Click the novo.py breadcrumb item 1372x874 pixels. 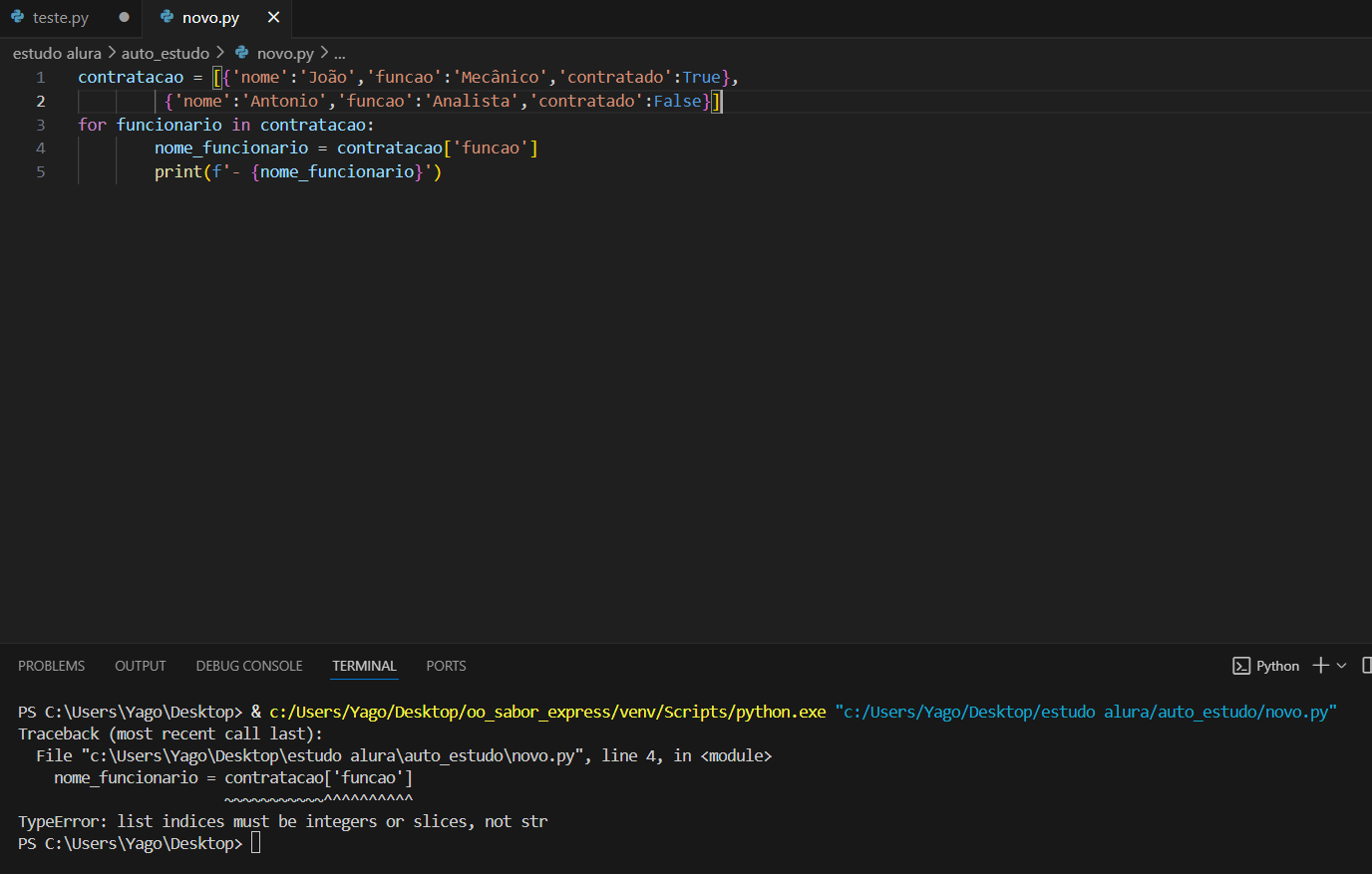[285, 53]
